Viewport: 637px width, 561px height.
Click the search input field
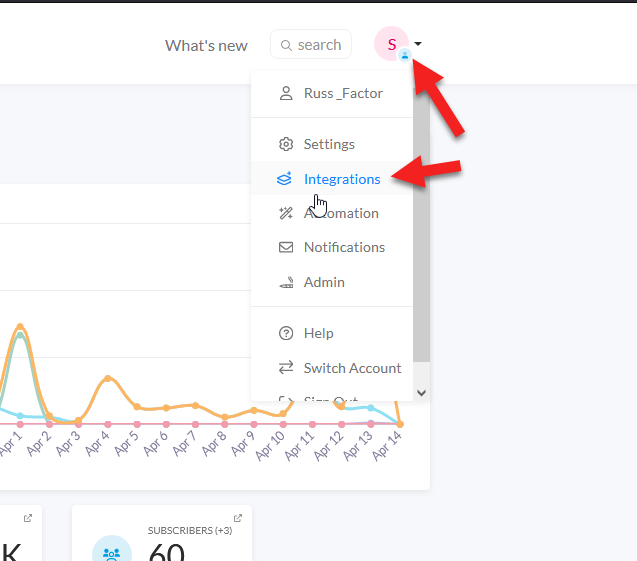point(311,44)
